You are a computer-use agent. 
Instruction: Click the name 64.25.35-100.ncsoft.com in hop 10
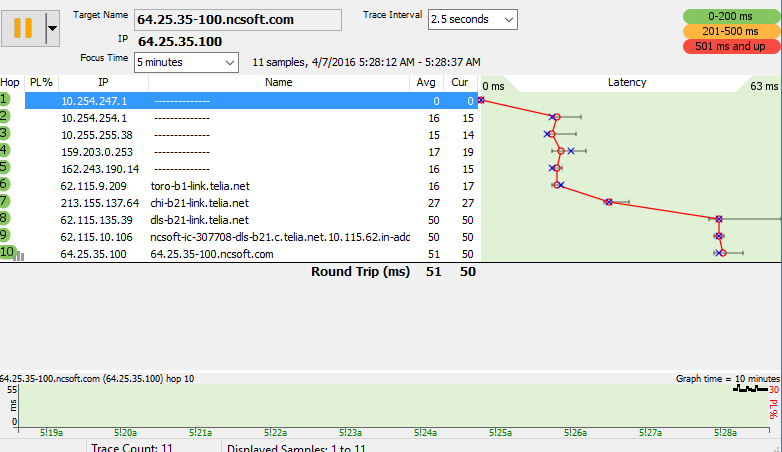pyautogui.click(x=212, y=254)
